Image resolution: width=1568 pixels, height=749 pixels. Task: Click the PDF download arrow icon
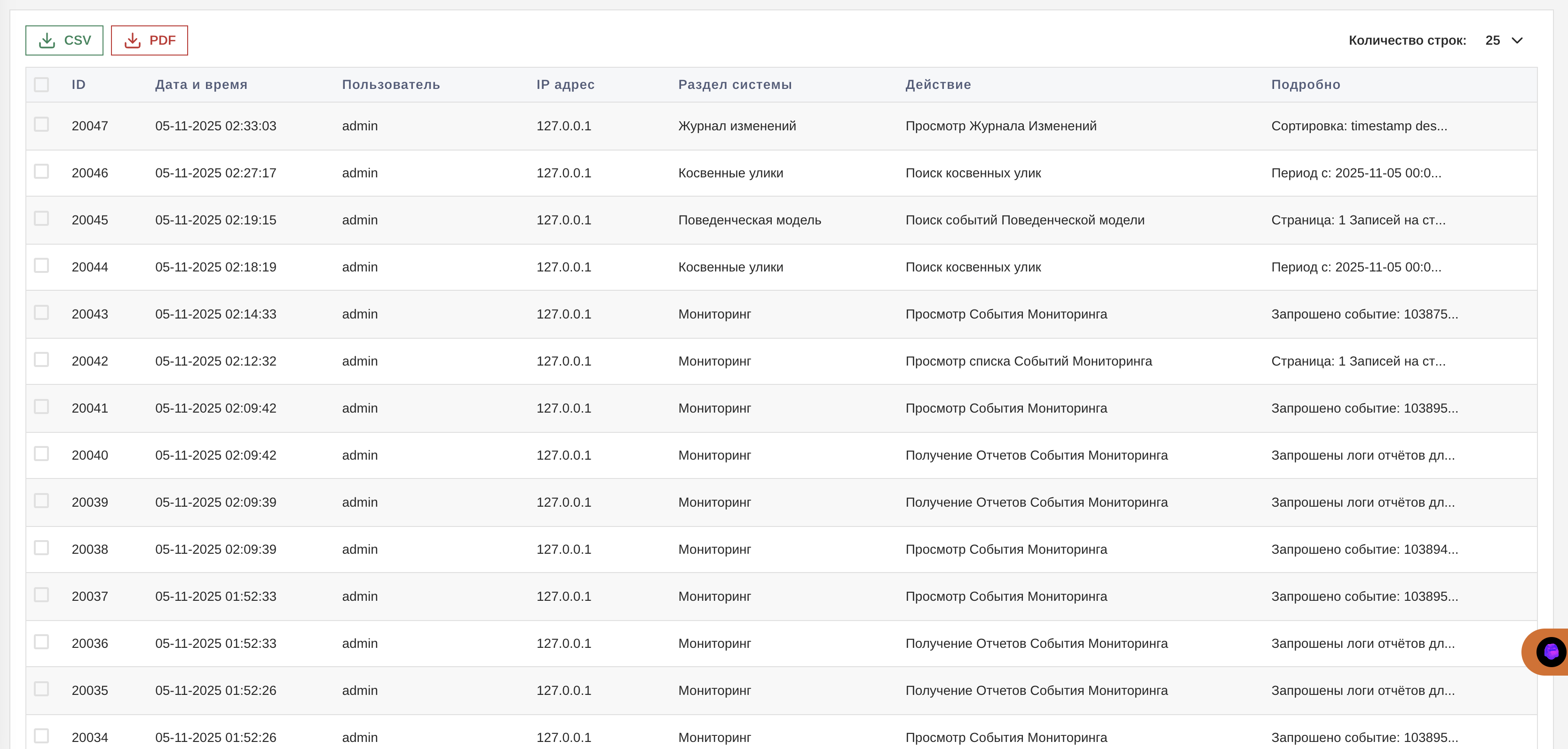(x=132, y=40)
